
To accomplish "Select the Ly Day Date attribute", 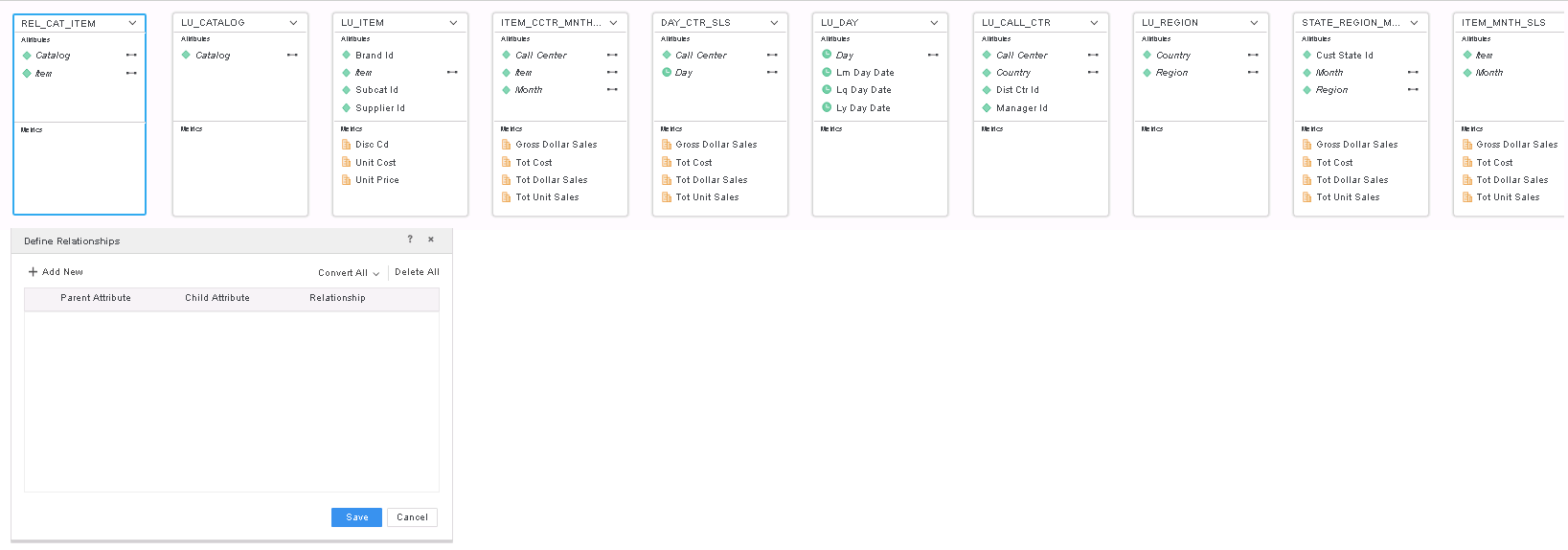I will [x=863, y=108].
